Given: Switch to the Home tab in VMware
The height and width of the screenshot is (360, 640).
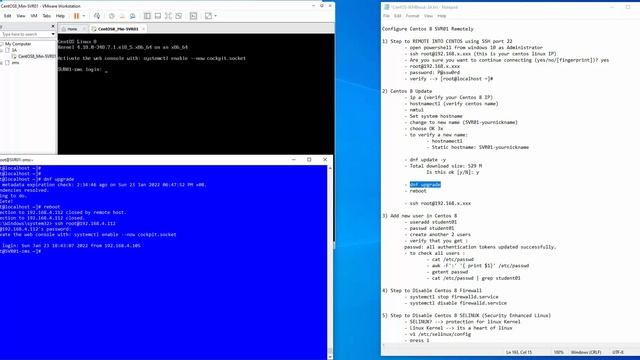Looking at the screenshot, I should click(72, 29).
